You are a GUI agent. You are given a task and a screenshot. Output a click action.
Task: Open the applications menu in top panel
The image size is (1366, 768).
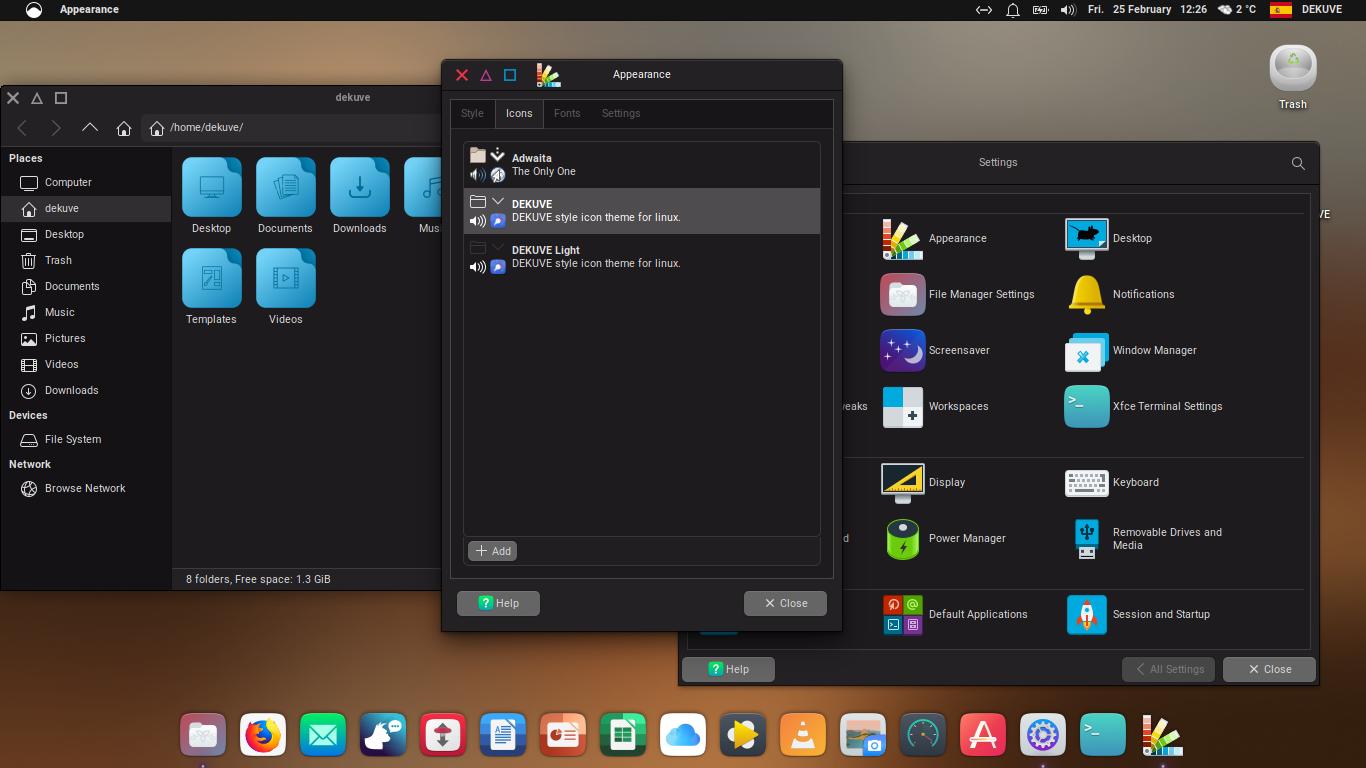point(34,10)
